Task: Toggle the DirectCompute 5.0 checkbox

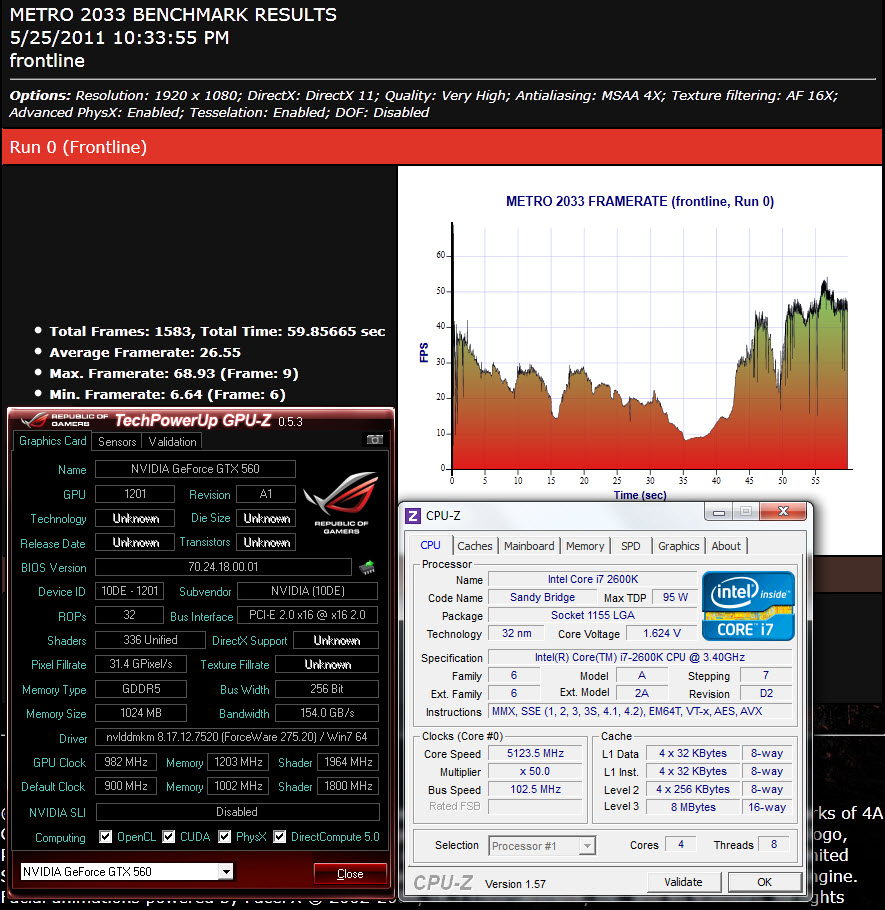Action: click(x=279, y=836)
